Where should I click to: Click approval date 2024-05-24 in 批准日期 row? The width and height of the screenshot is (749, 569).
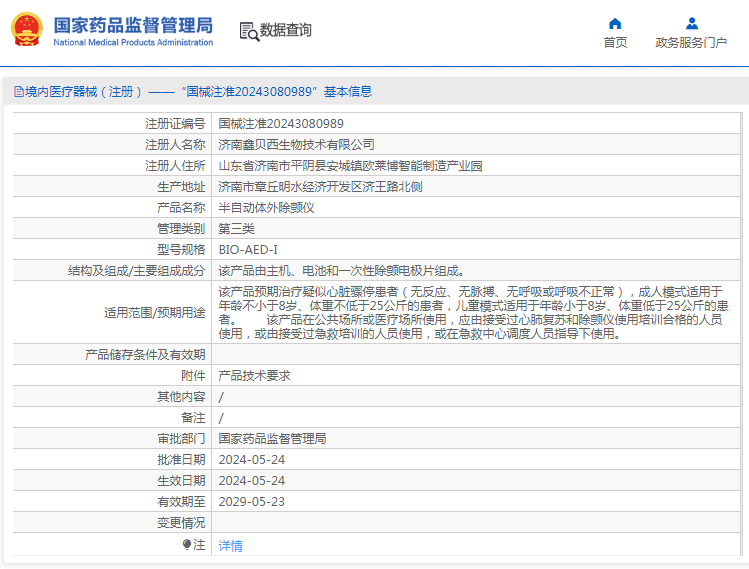[x=252, y=460]
